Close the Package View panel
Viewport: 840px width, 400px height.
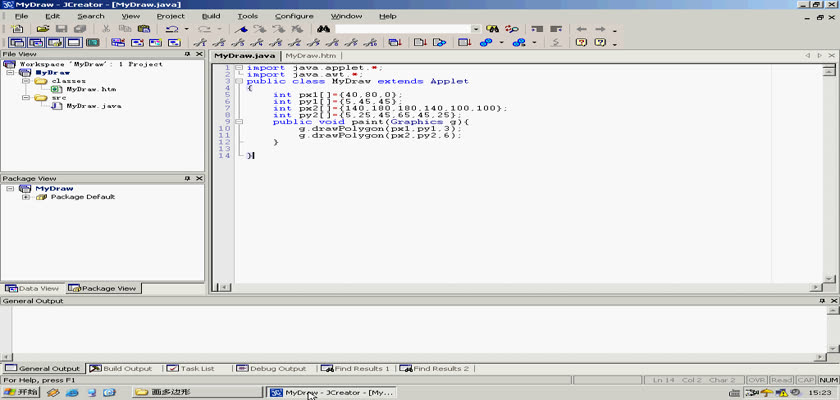(x=199, y=178)
